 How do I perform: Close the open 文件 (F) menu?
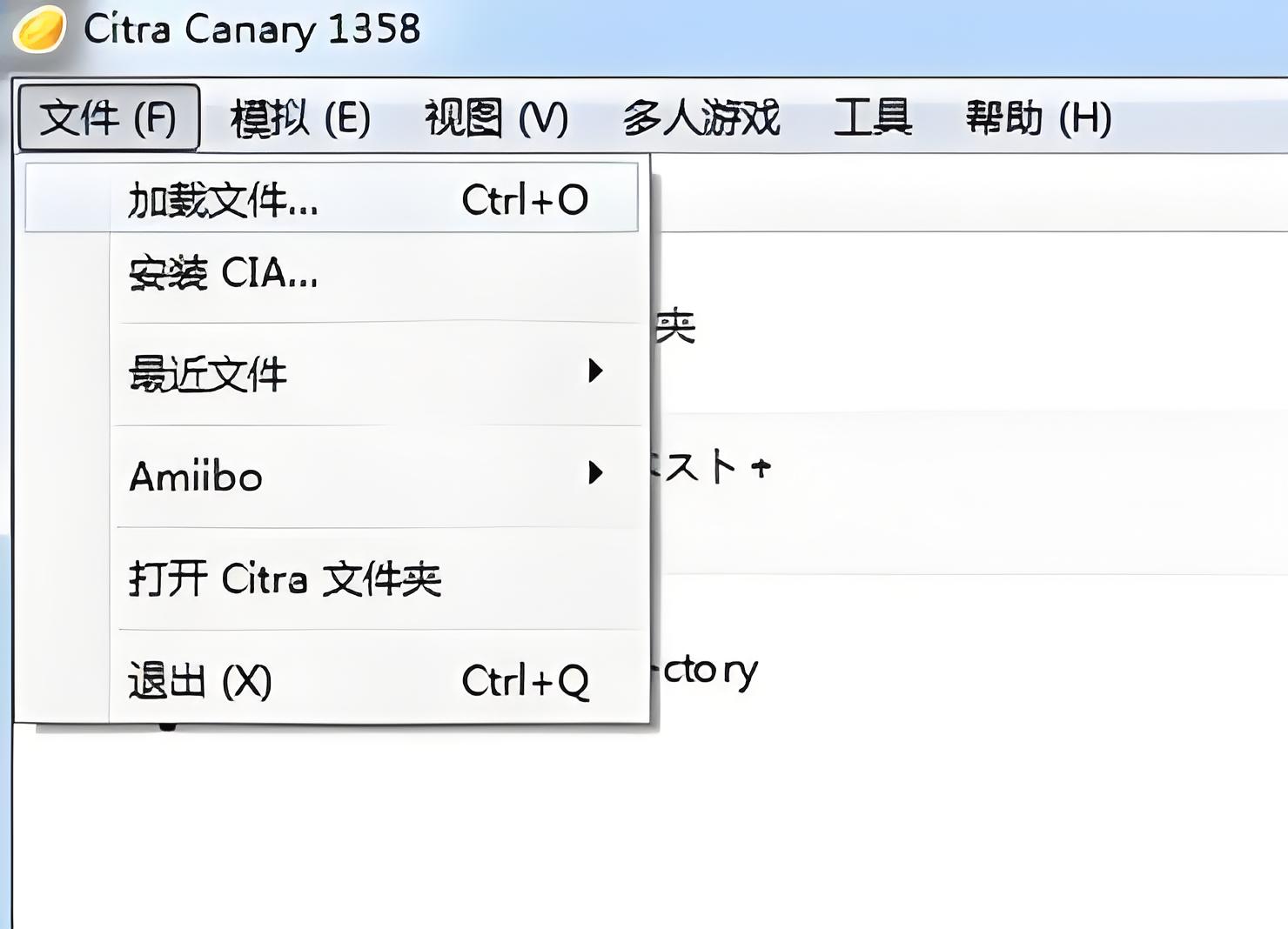pyautogui.click(x=109, y=117)
